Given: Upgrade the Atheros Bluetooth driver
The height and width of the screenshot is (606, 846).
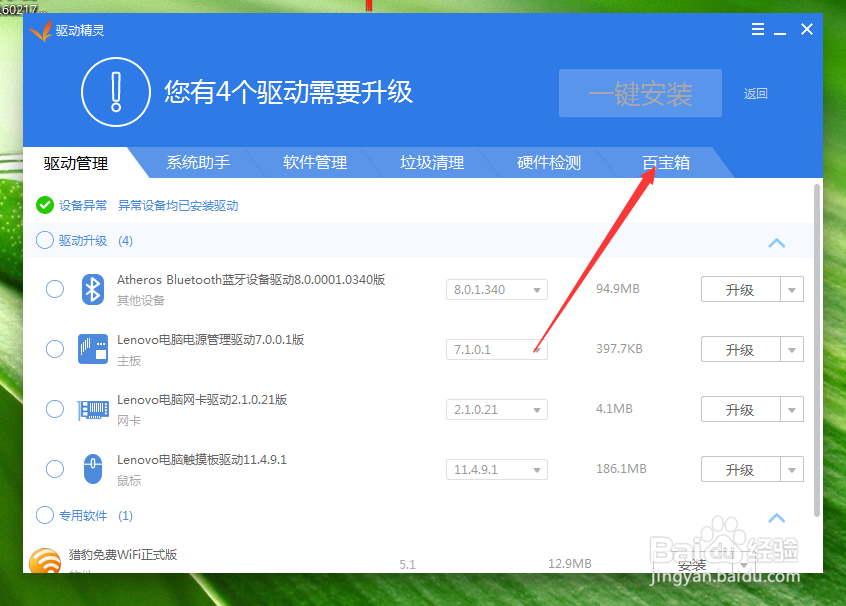Looking at the screenshot, I should pyautogui.click(x=740, y=290).
